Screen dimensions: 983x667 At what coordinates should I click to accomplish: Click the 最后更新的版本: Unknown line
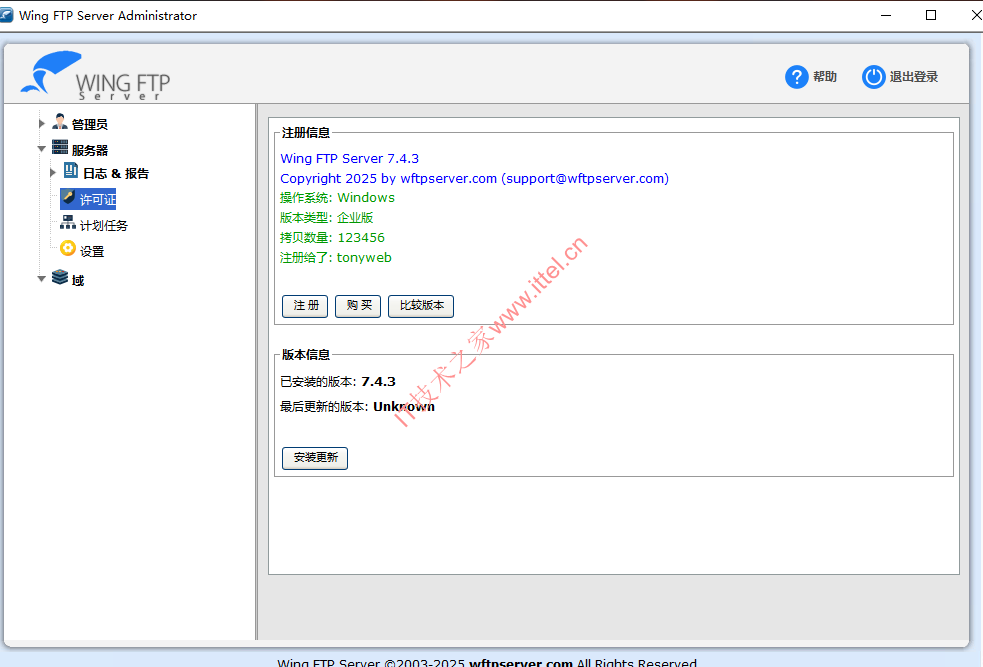357,407
